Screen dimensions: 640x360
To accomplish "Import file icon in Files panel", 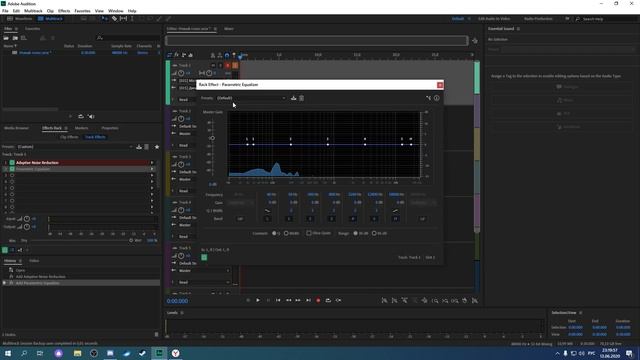I will tap(15, 38).
